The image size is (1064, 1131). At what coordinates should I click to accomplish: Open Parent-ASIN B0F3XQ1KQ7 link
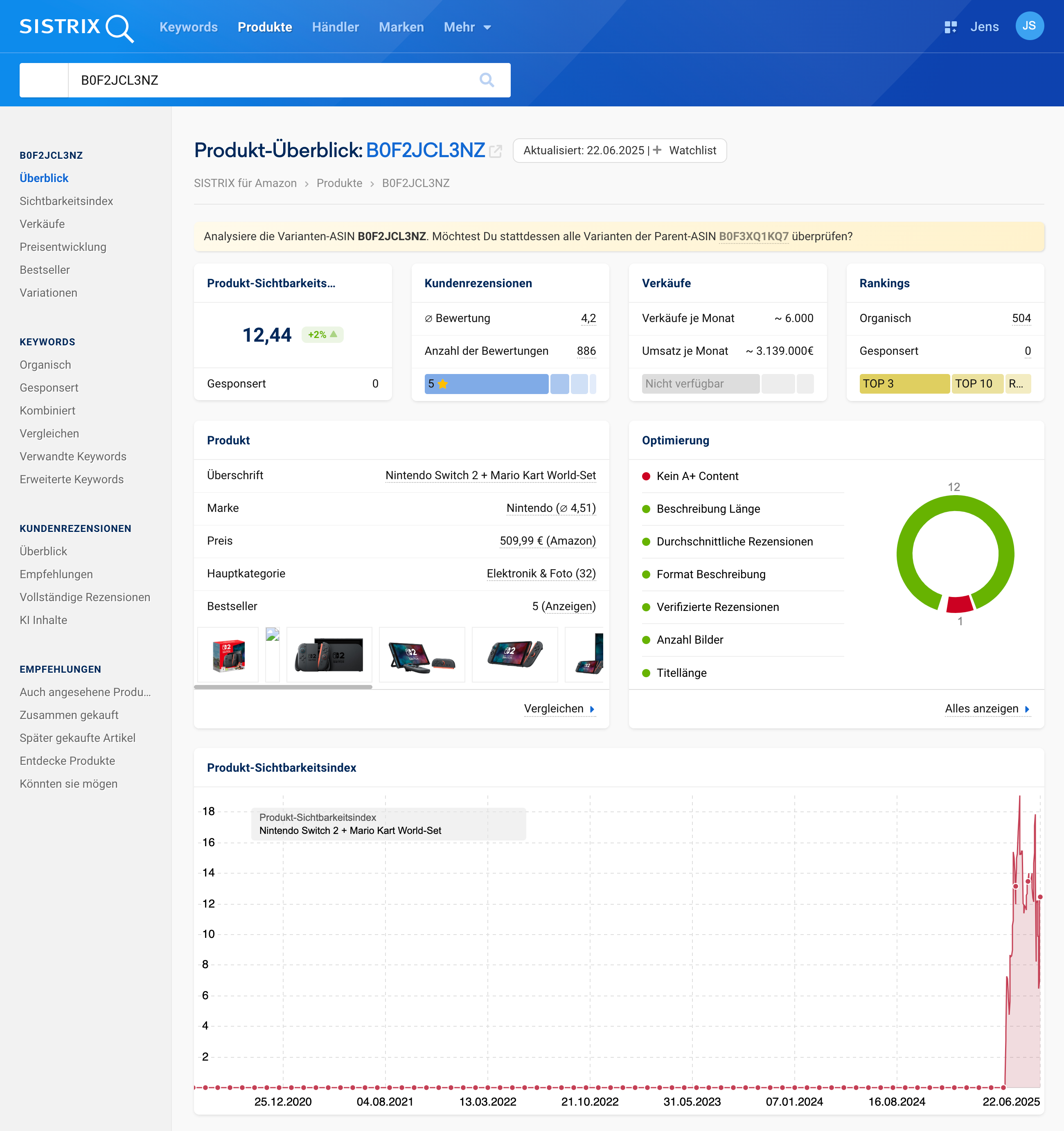point(753,237)
